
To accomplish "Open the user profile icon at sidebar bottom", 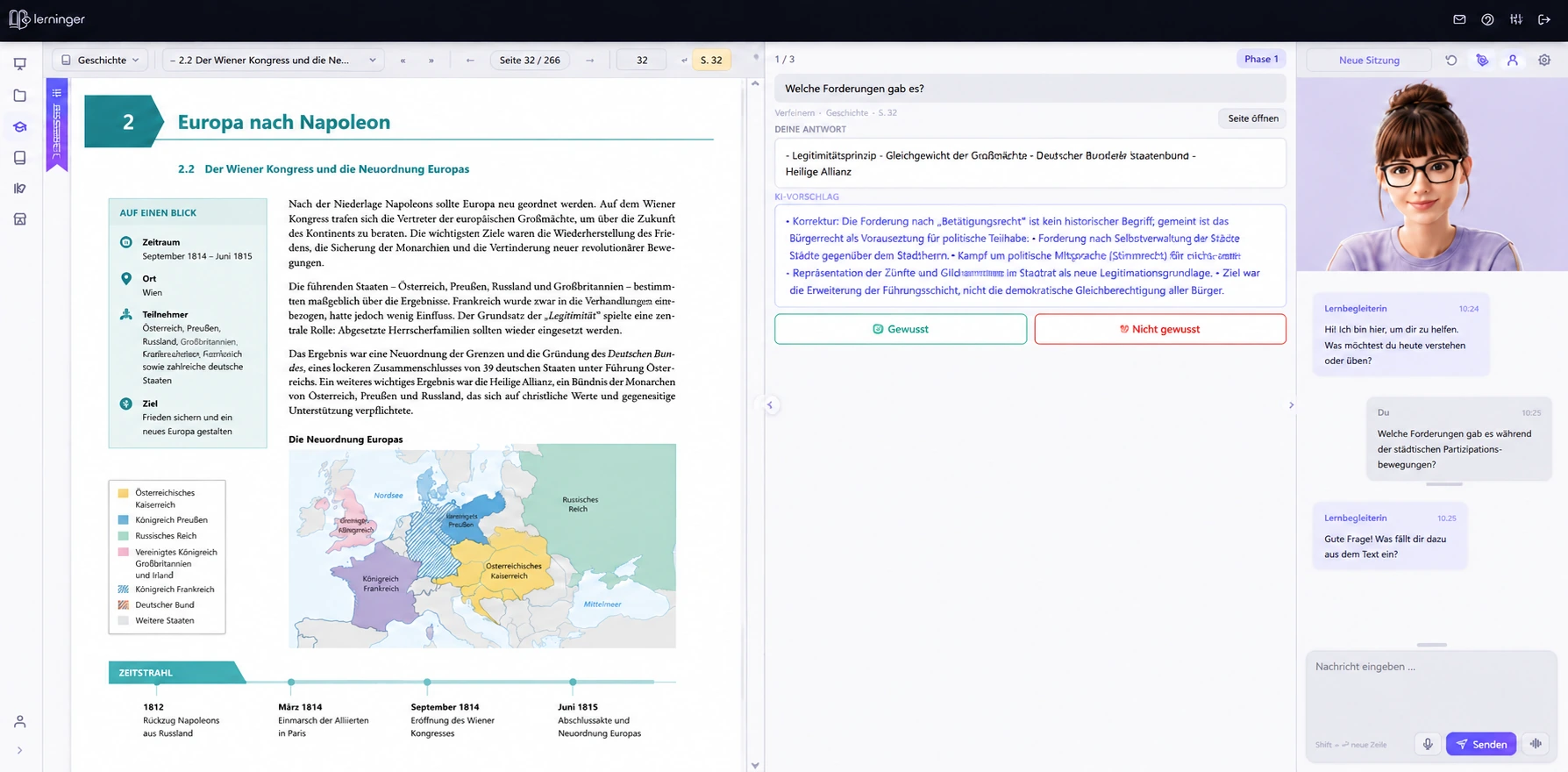I will (20, 722).
